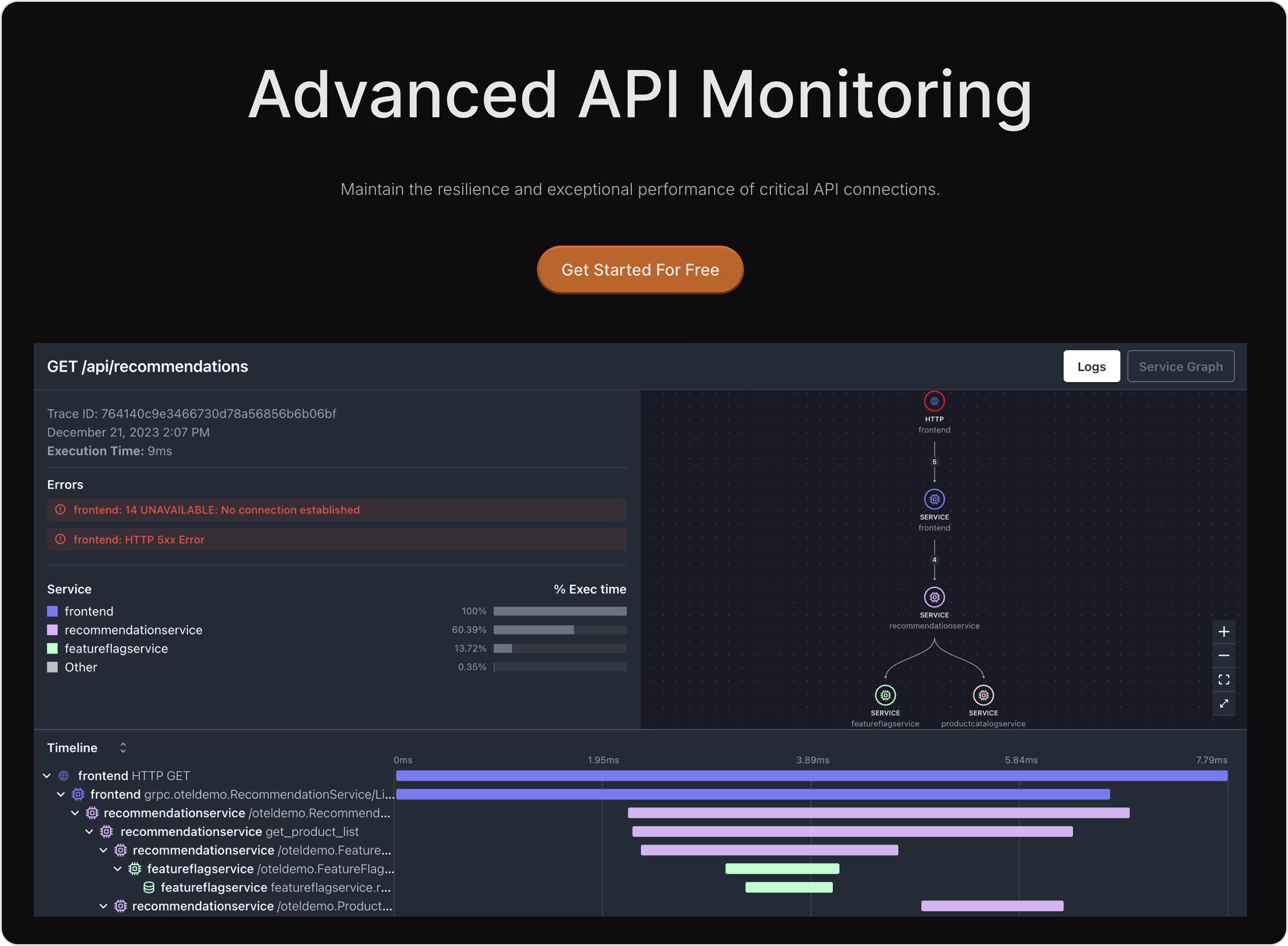Click error icon beside HTTP 5xx Error
1288x946 pixels.
click(x=60, y=540)
